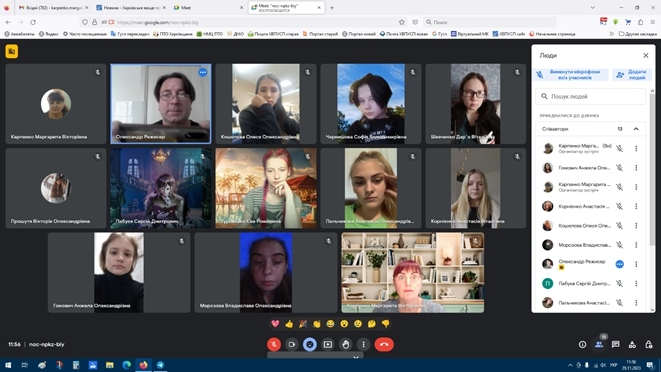Raise hand using the hand icon
The height and width of the screenshot is (372, 661).
click(x=346, y=345)
